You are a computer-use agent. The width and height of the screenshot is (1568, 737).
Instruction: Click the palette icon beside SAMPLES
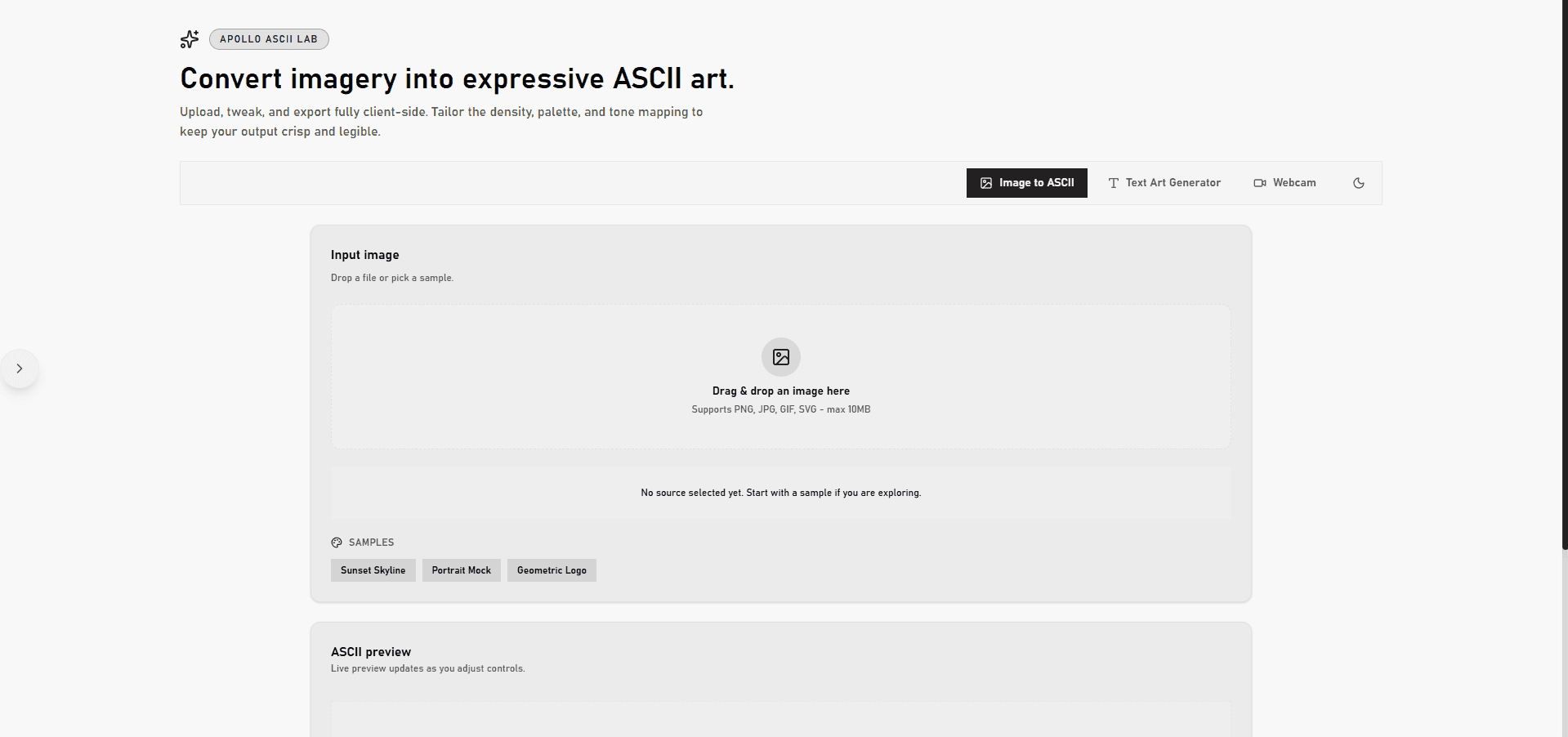[x=337, y=543]
